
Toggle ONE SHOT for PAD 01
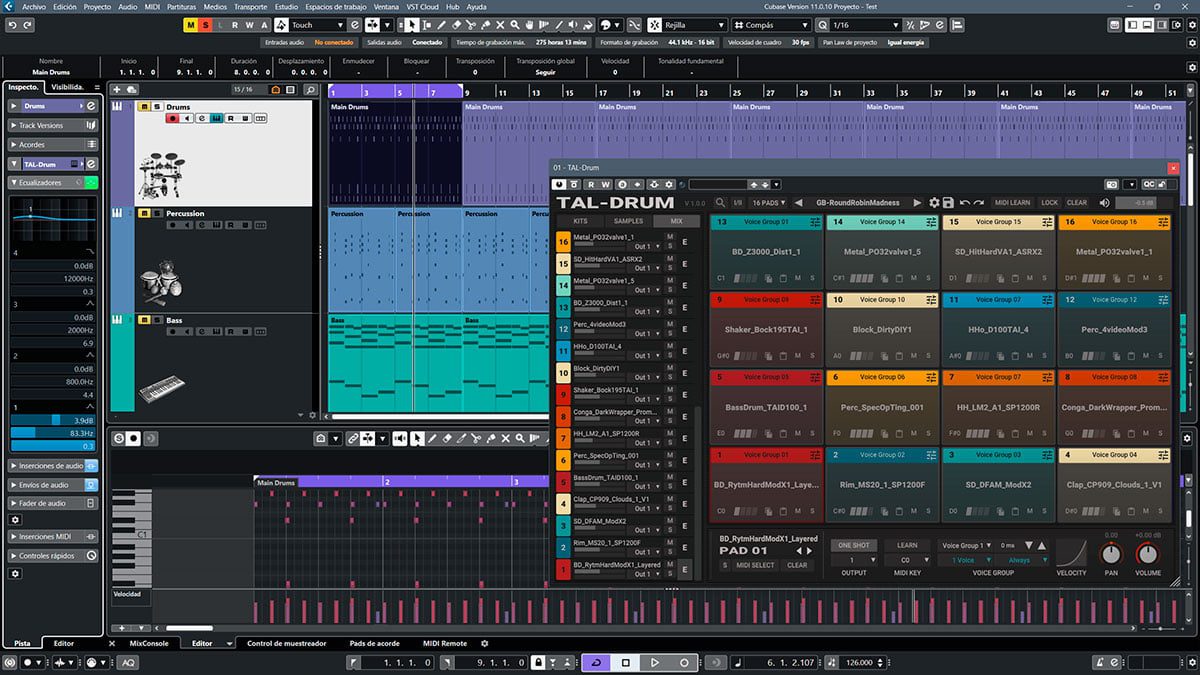(x=853, y=545)
